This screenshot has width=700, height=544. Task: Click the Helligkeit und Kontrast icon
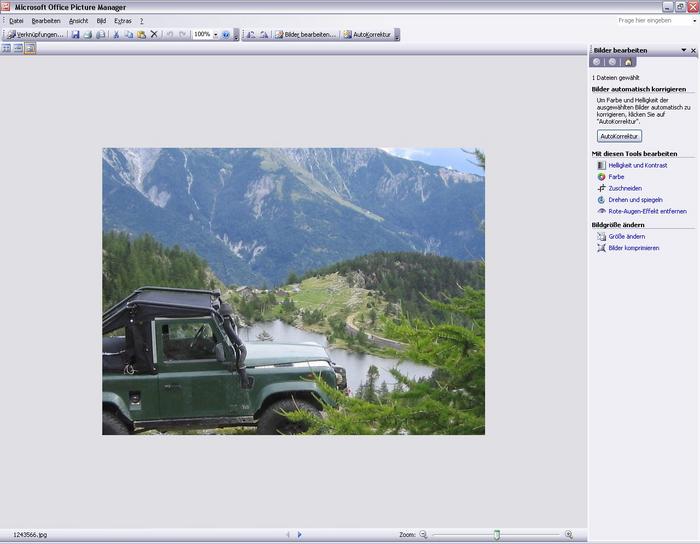601,165
